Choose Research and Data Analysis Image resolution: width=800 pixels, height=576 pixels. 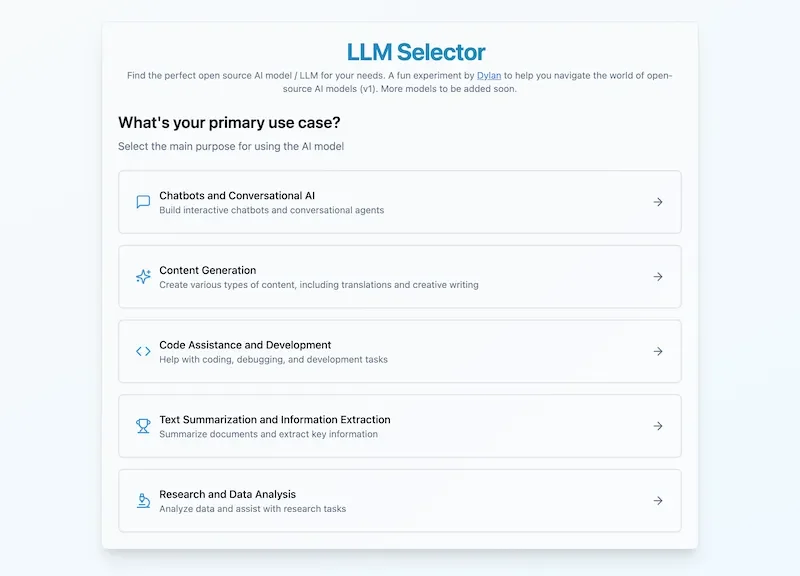click(400, 500)
